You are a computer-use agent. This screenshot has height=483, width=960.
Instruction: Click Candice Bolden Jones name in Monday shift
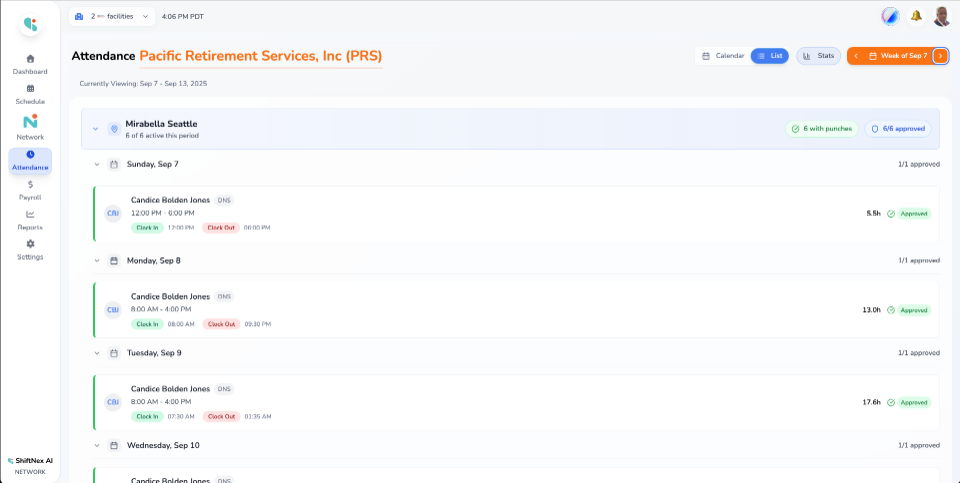pos(170,296)
